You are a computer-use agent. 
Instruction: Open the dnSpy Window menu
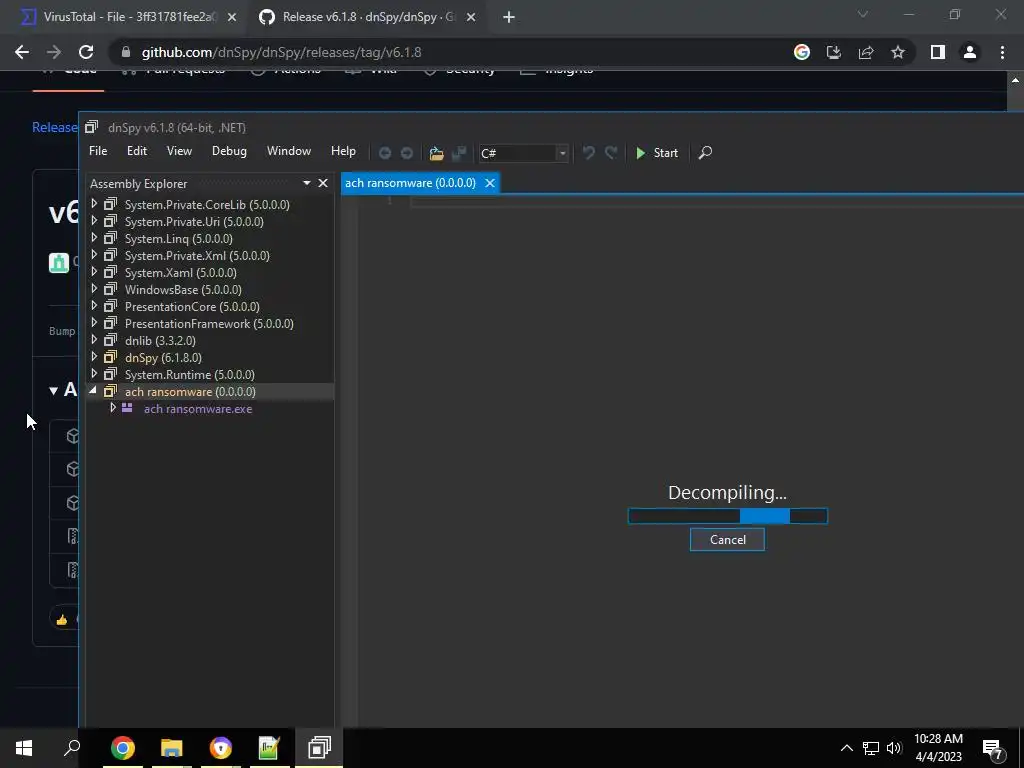(289, 151)
